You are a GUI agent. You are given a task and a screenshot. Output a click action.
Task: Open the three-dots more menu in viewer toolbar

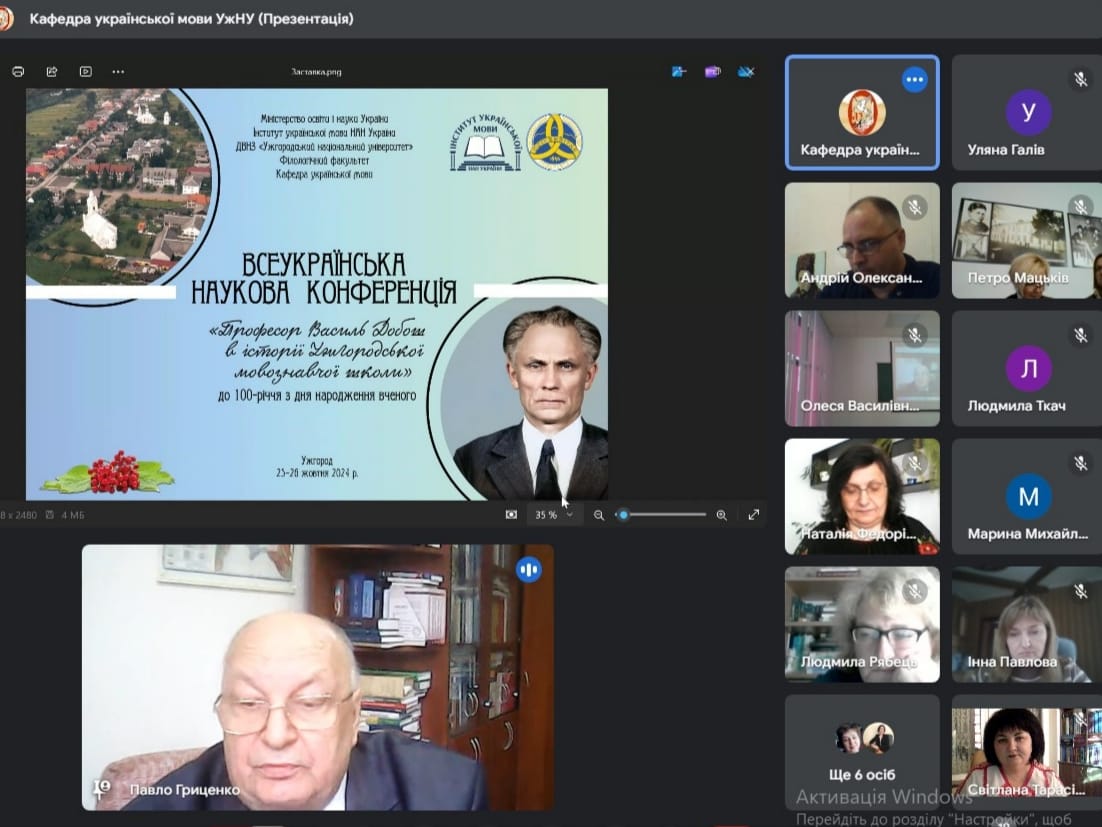point(118,72)
